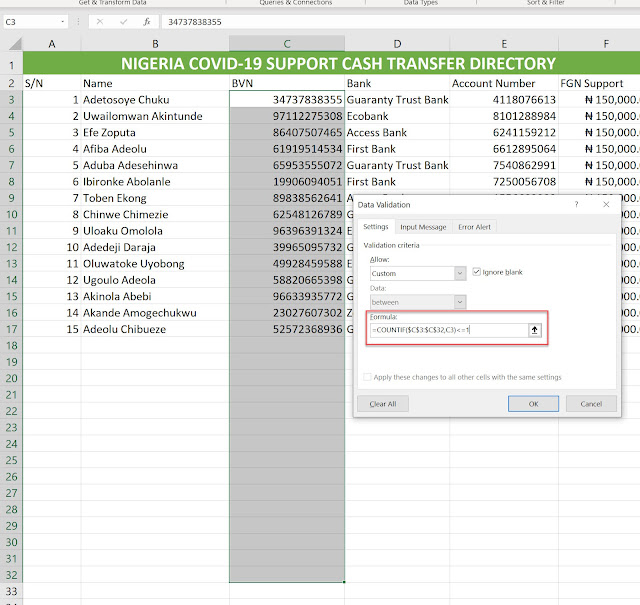Confirm validation with the OK button
The height and width of the screenshot is (605, 640).
[x=533, y=404]
